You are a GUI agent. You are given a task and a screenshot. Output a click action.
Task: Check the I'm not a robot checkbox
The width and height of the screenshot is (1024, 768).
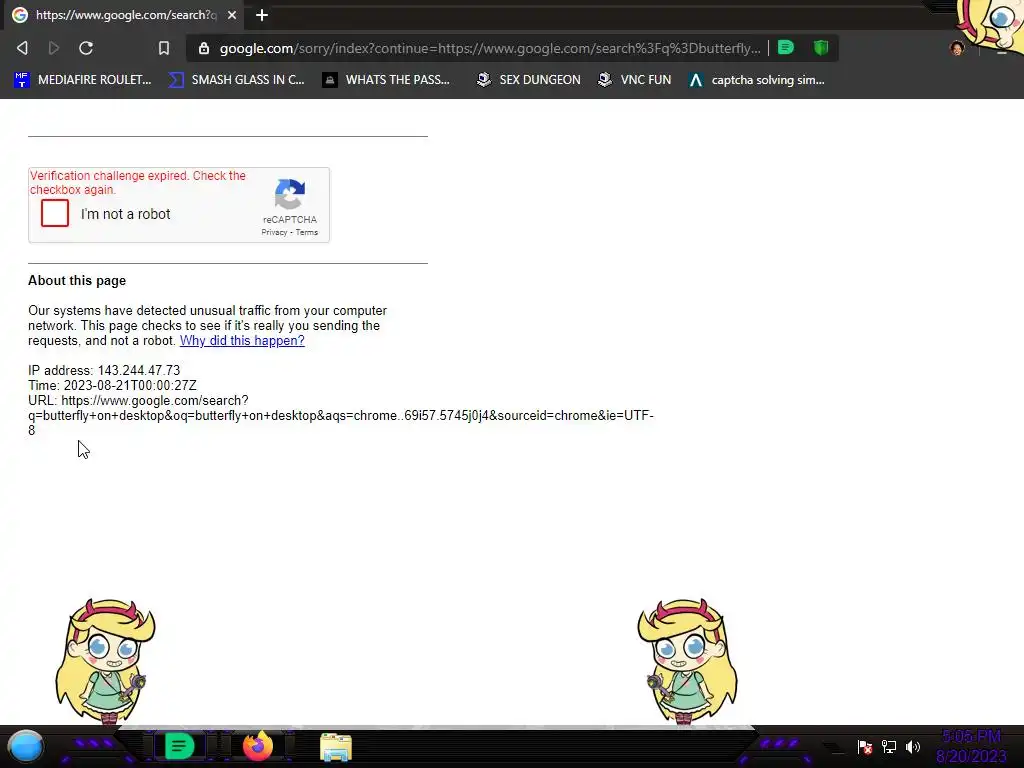click(55, 214)
